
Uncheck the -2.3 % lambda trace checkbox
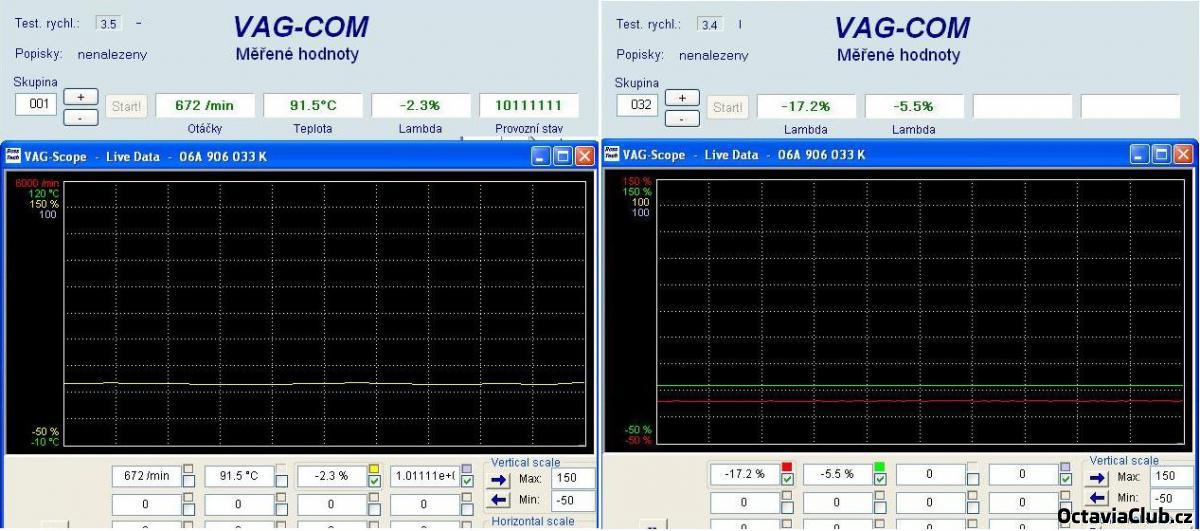(x=374, y=481)
